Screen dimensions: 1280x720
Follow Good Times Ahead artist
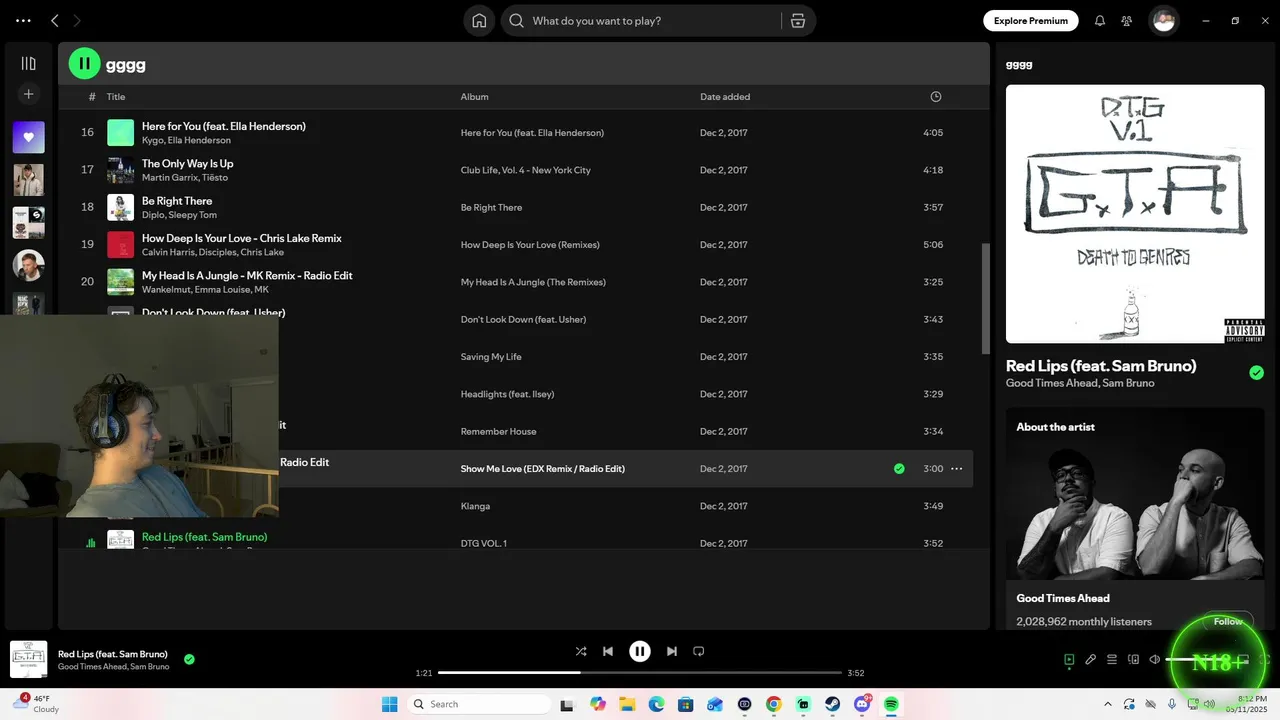tap(1227, 622)
